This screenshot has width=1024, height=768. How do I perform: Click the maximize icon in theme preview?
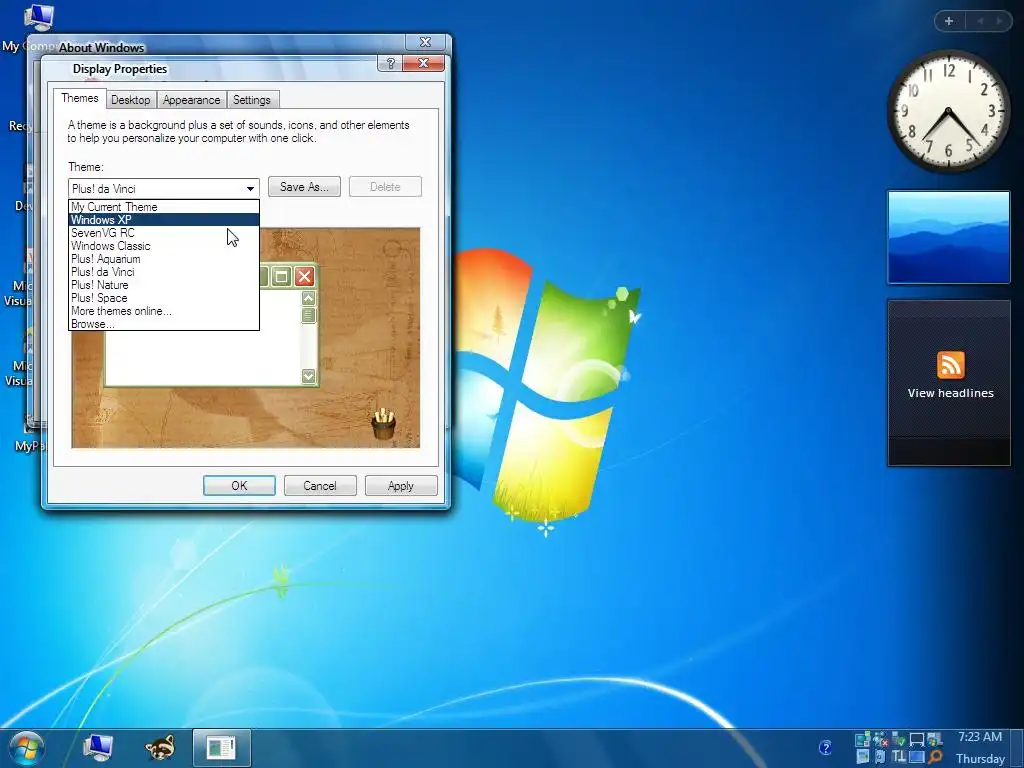click(281, 277)
